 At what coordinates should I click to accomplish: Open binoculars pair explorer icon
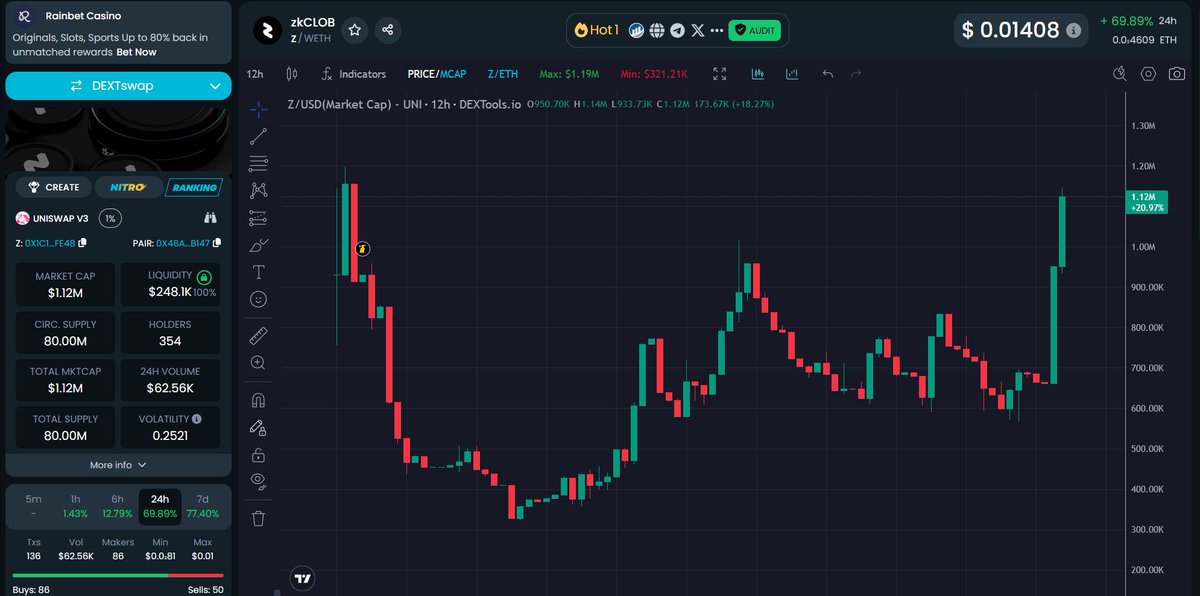pos(210,217)
